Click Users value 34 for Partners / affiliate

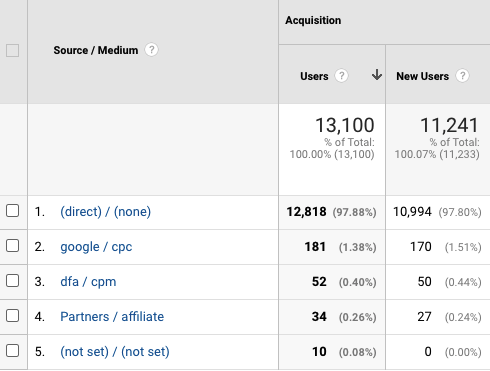[319, 317]
